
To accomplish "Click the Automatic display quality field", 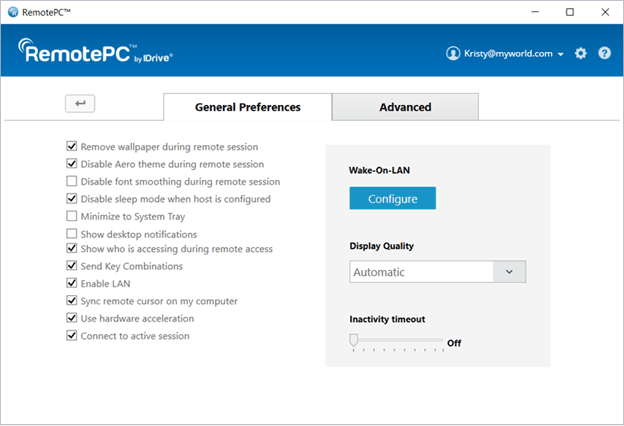I will click(437, 272).
